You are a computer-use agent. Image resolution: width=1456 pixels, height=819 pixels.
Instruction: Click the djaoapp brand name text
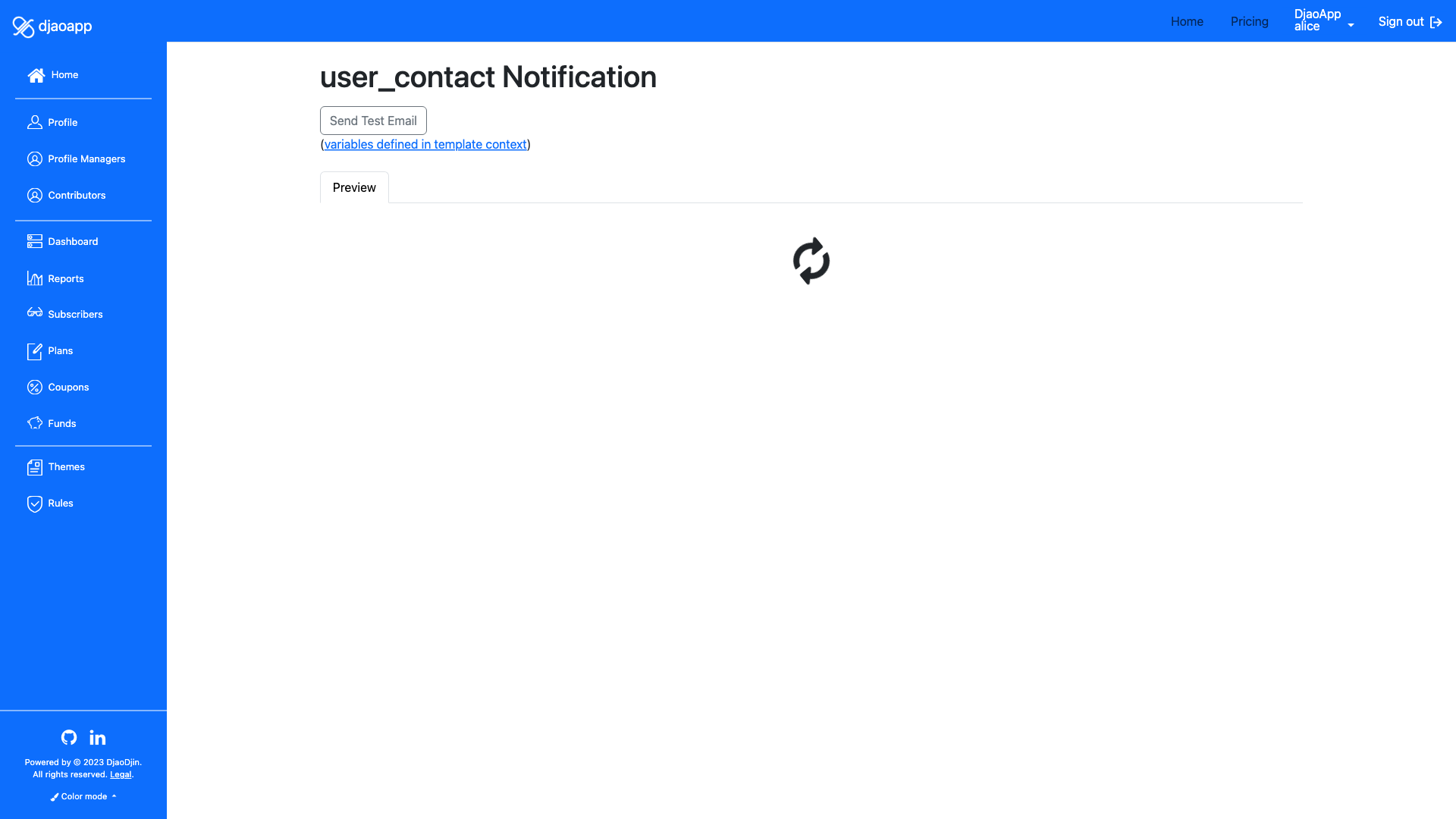click(65, 27)
